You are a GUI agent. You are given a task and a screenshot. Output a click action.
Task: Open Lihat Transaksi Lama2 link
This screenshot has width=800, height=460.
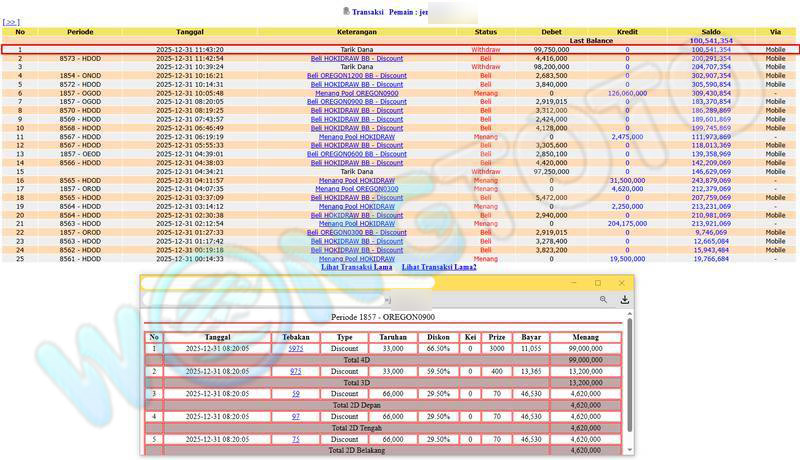(x=439, y=267)
